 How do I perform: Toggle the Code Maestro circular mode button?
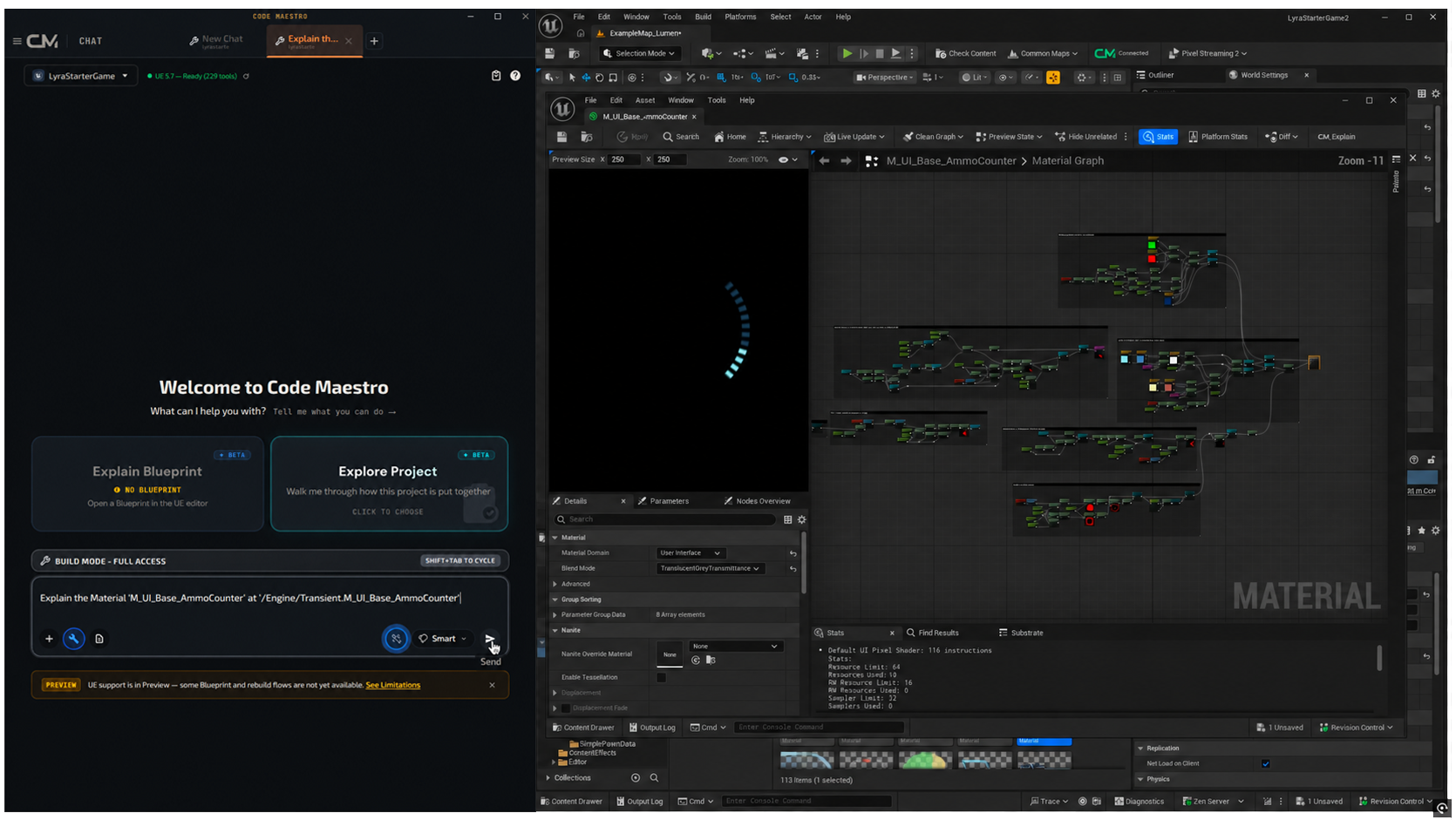click(396, 639)
